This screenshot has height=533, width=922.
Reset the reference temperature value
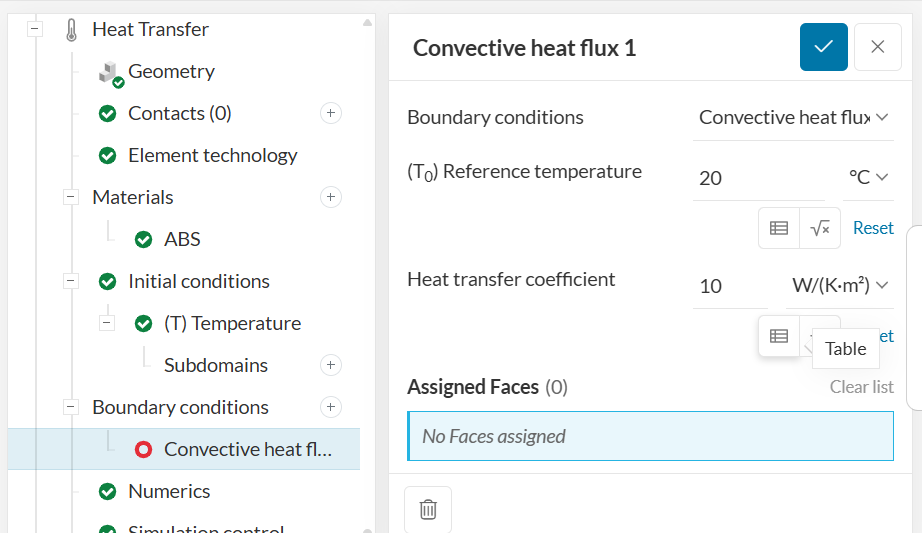(x=873, y=228)
